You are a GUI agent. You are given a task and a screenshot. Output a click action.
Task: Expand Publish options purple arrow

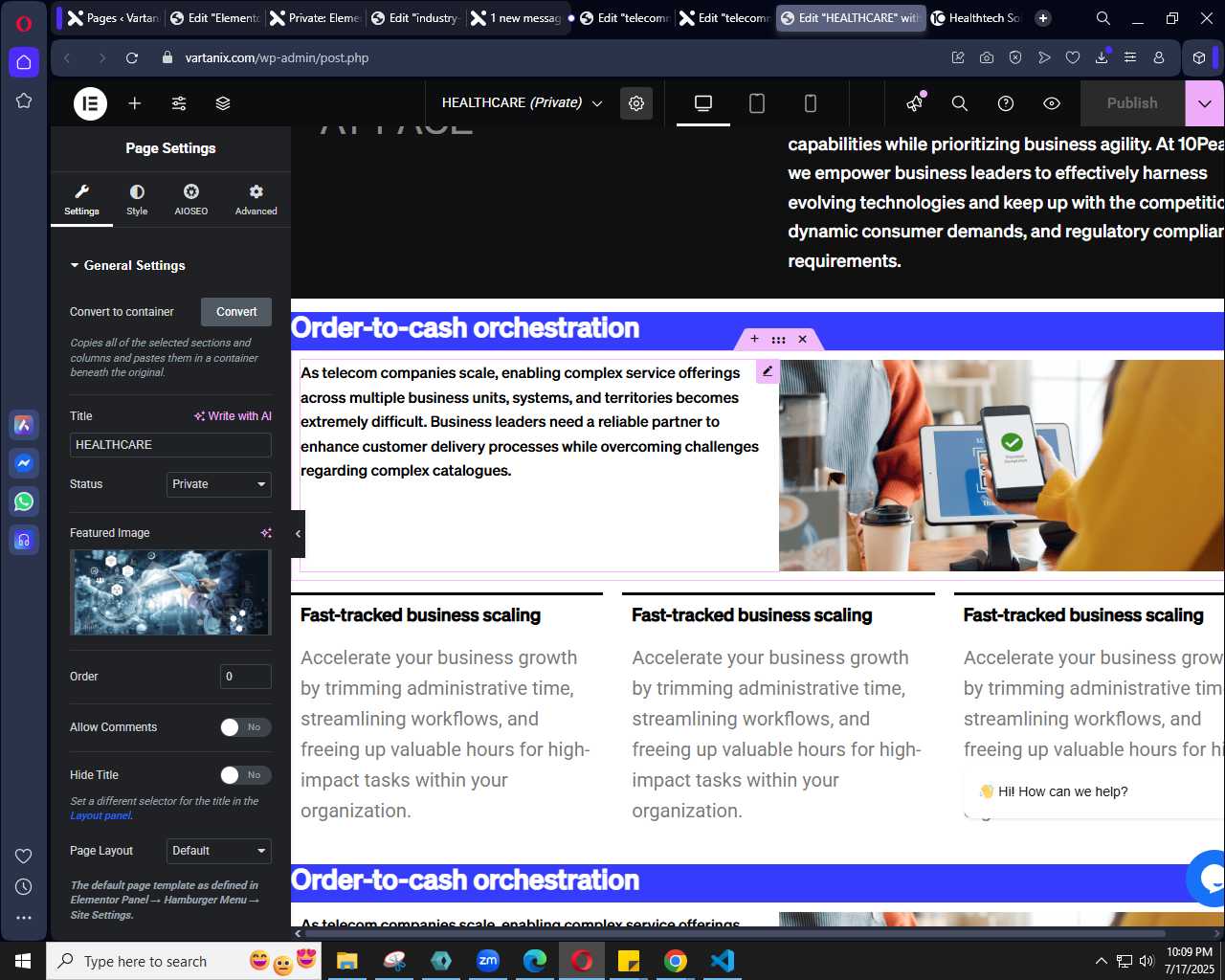click(x=1204, y=103)
